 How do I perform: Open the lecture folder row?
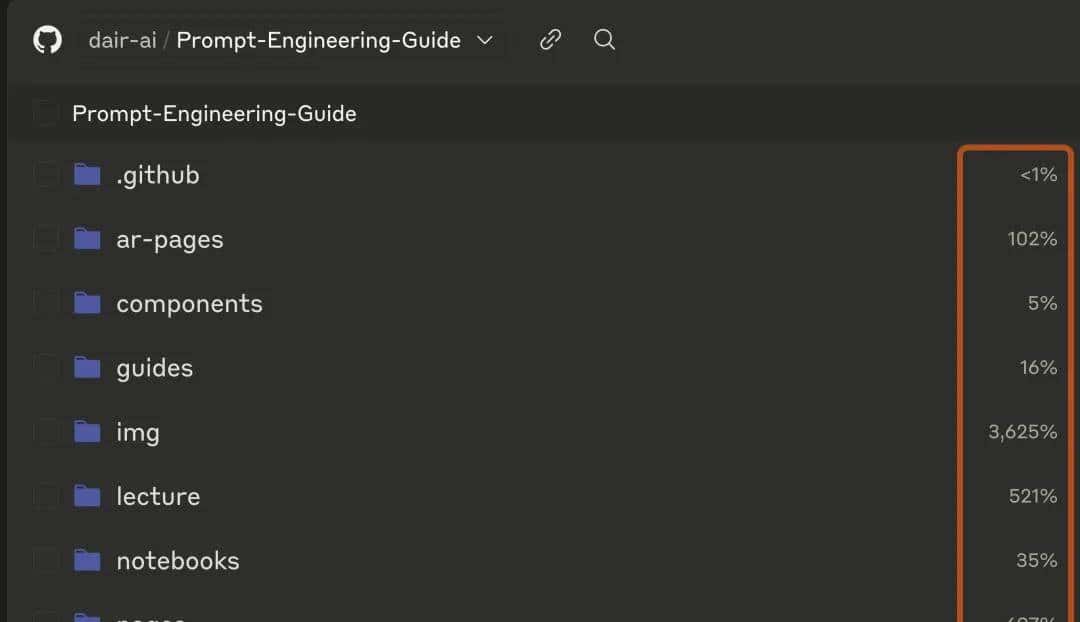tap(158, 496)
